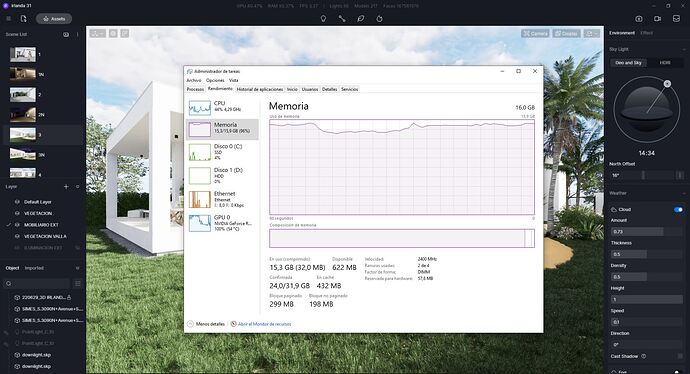The height and width of the screenshot is (374, 690).
Task: Select the ILUMINACION EXT layer
Action: (x=43, y=248)
